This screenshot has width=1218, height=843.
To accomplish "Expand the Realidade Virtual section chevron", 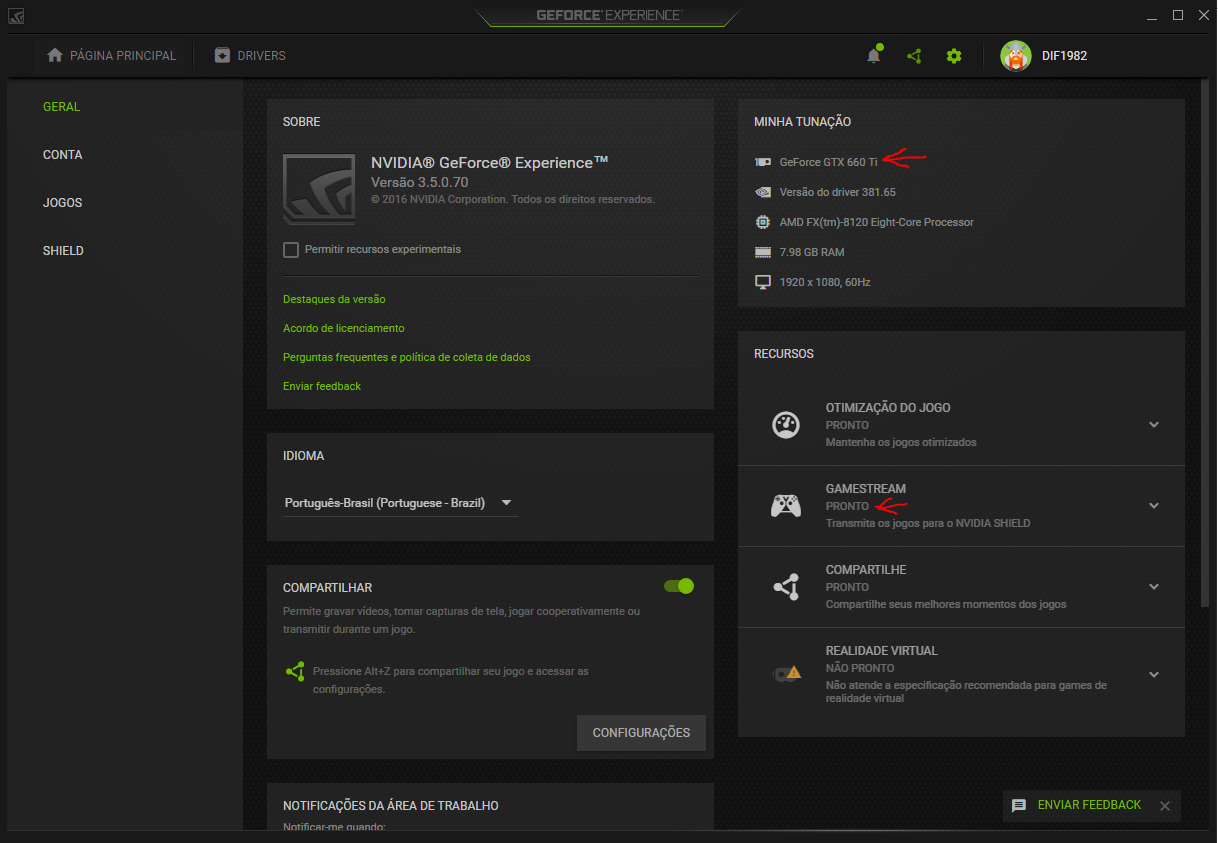I will pos(1154,674).
